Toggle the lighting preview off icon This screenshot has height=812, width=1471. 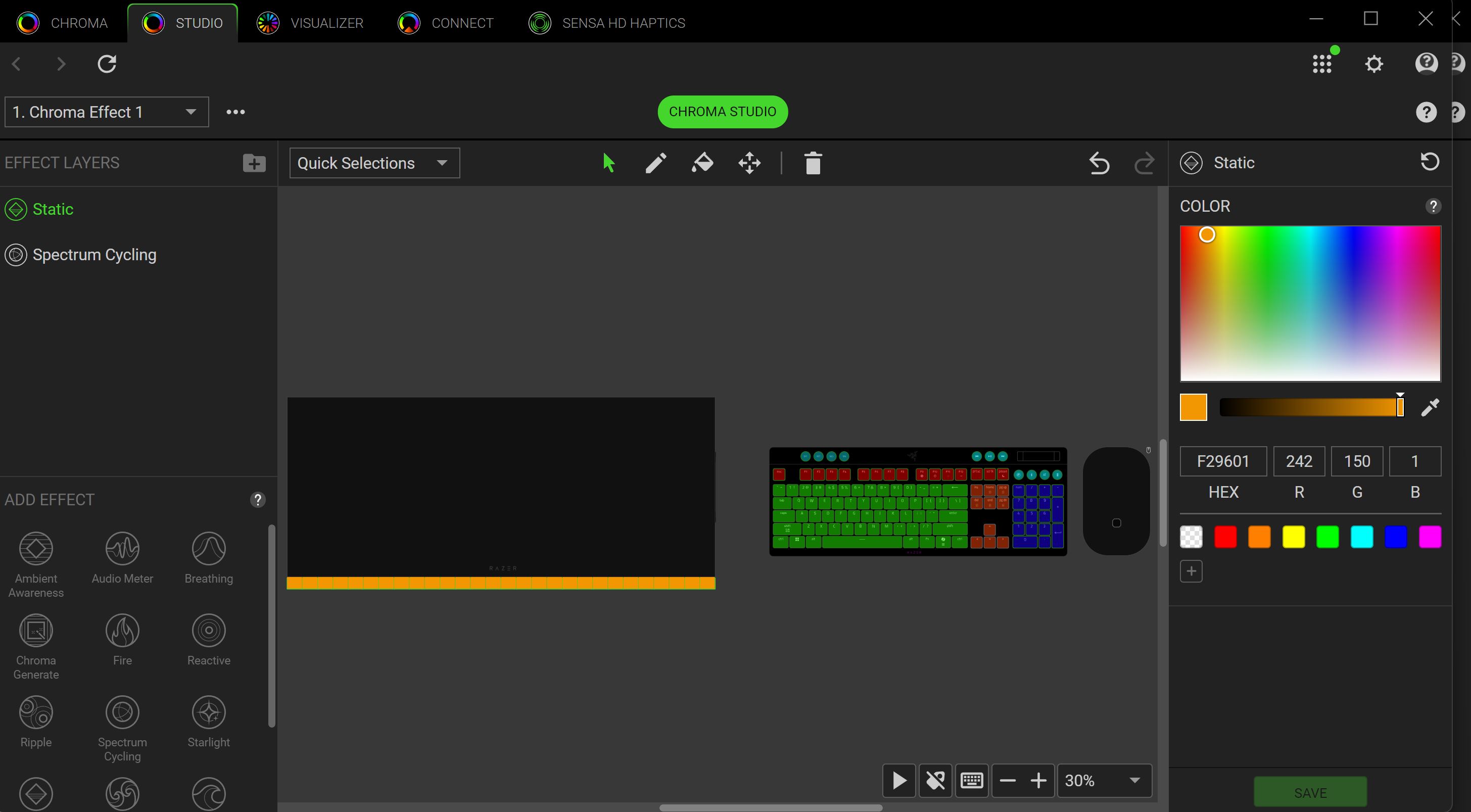click(935, 780)
